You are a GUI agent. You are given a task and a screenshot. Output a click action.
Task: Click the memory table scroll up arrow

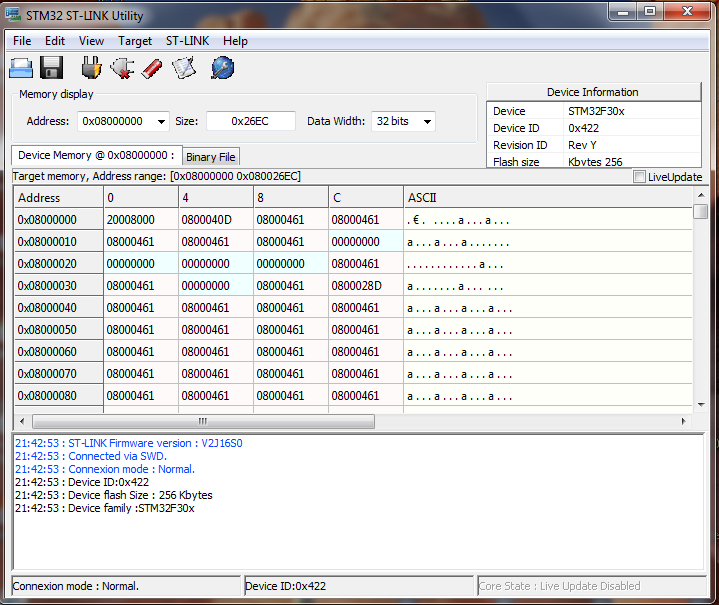701,195
